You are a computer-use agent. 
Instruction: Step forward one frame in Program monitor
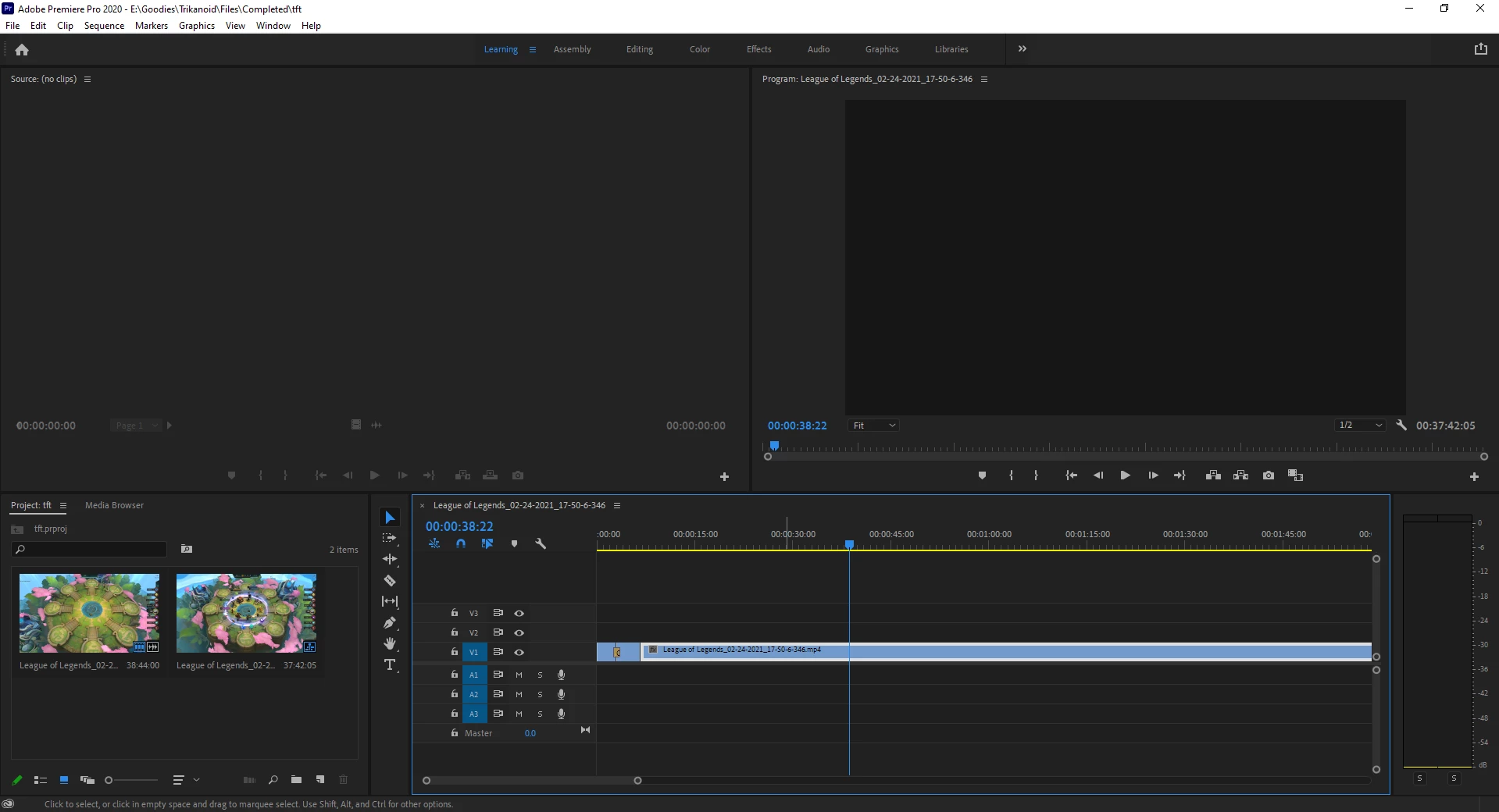1153,475
